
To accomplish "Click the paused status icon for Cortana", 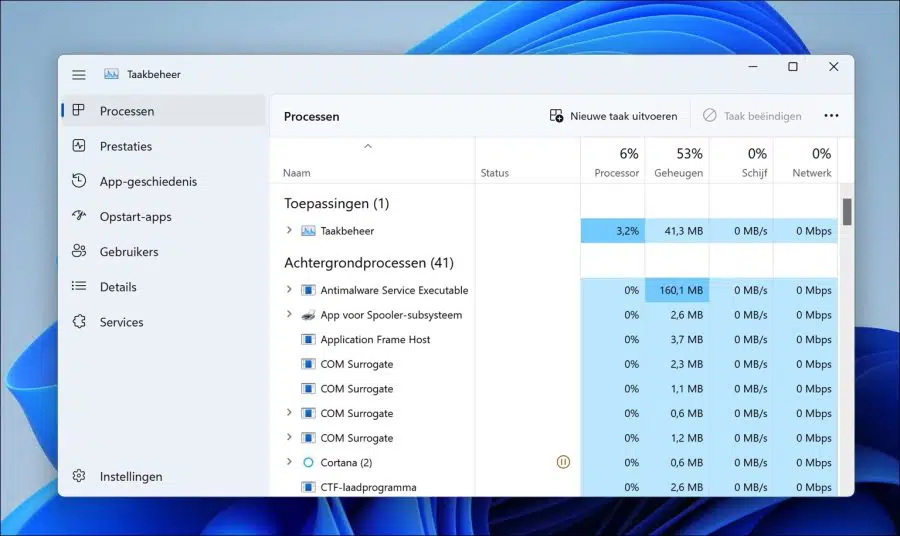I will [563, 462].
